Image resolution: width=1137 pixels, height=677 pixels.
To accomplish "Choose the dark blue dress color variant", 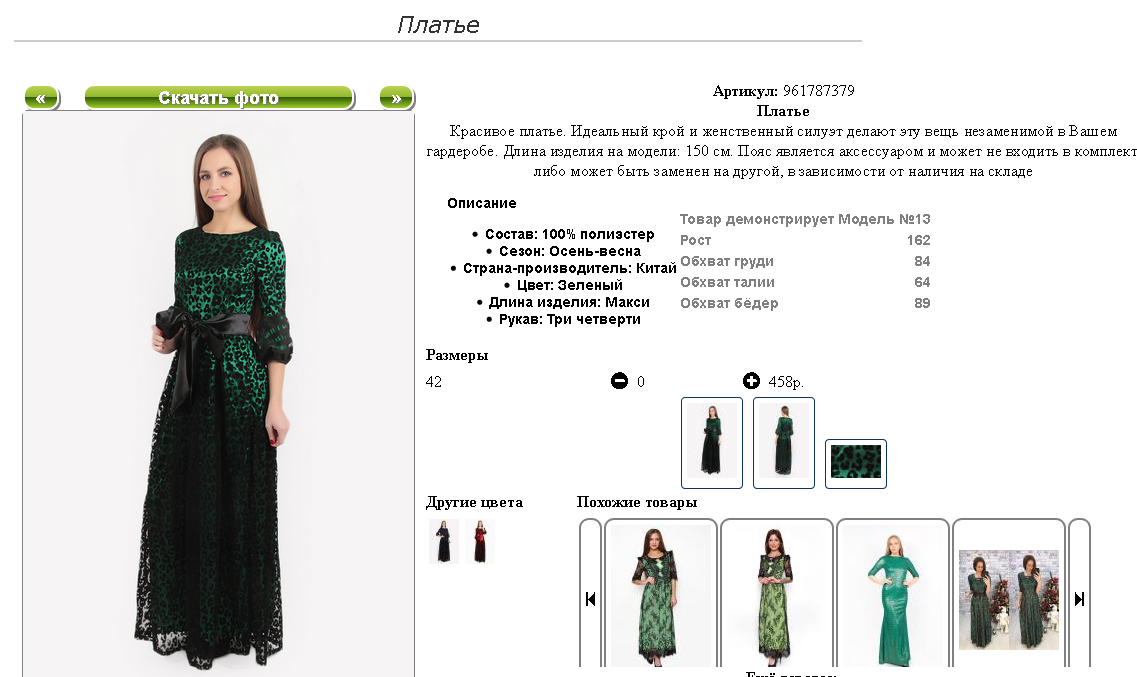I will coord(444,541).
